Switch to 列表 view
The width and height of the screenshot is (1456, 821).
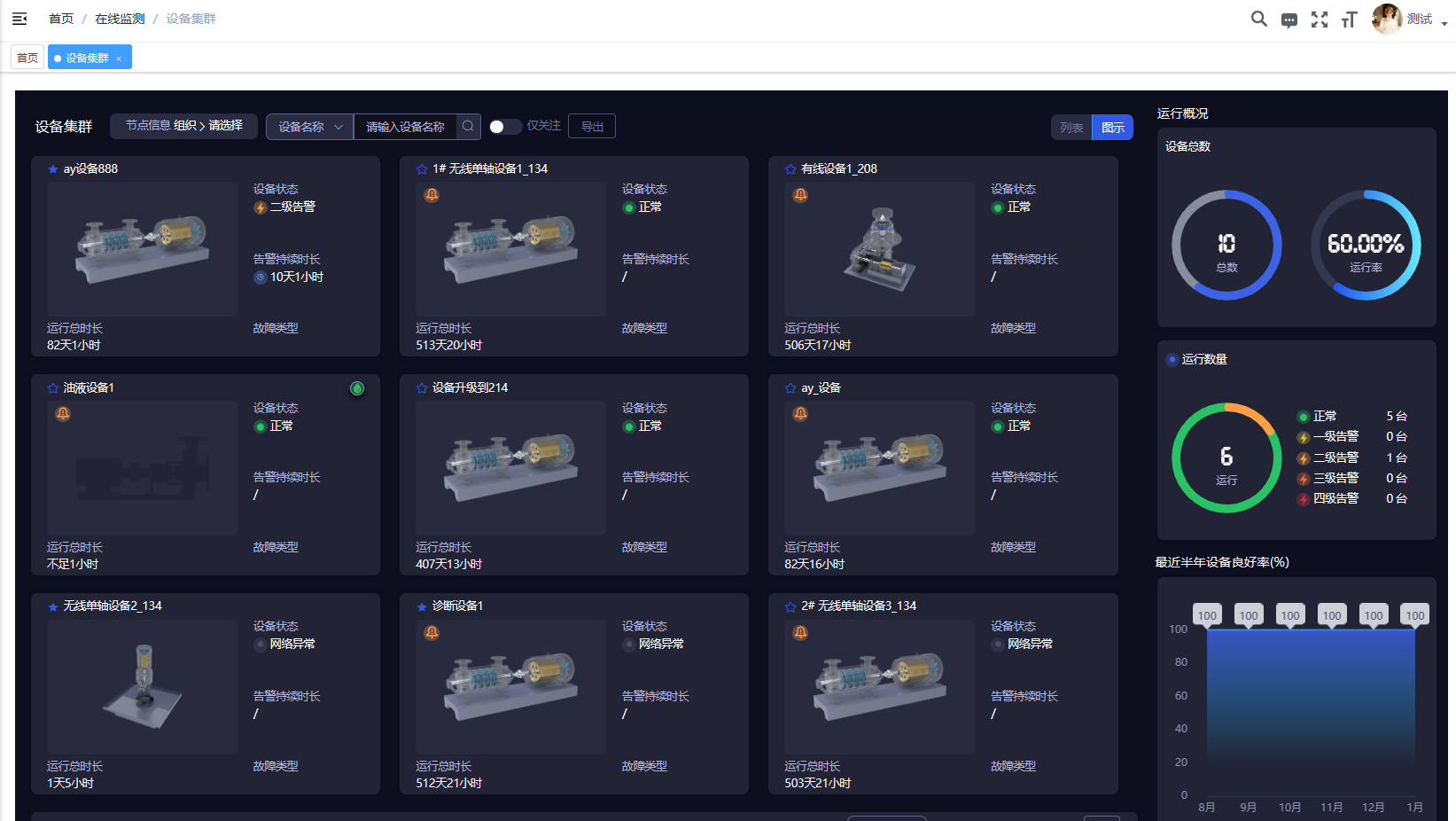(x=1071, y=128)
